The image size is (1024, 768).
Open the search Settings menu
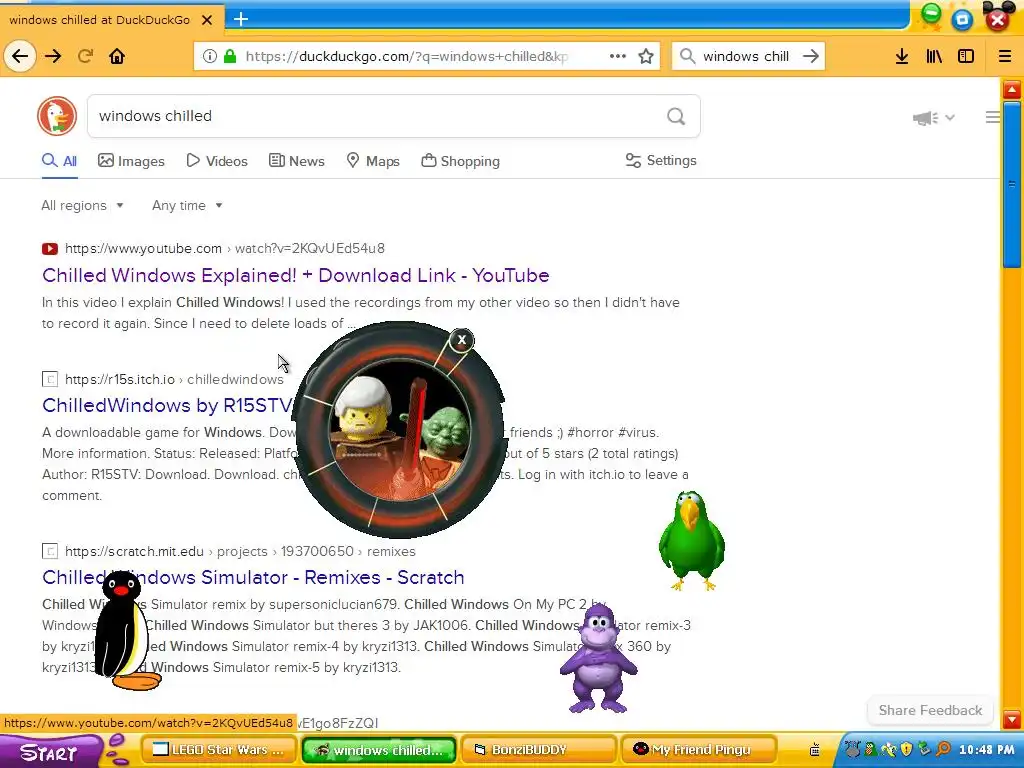pos(661,161)
